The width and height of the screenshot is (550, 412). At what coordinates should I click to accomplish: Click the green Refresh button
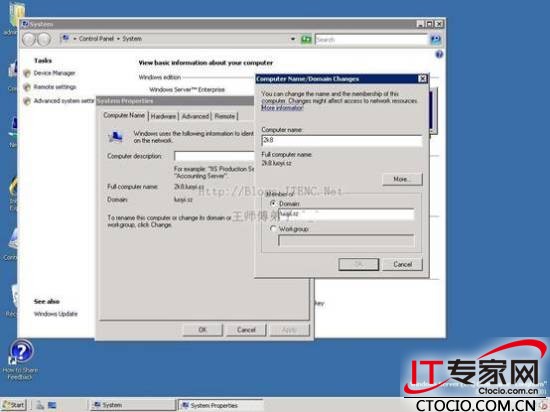pyautogui.click(x=306, y=39)
